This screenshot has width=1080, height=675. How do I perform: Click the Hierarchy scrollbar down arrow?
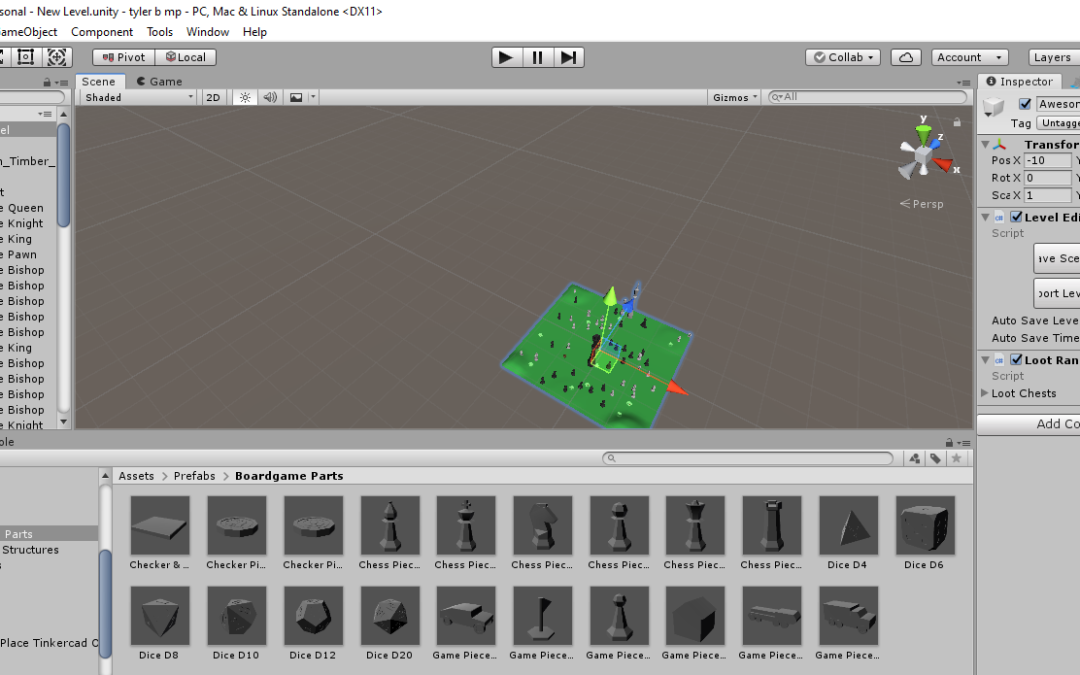pyautogui.click(x=63, y=422)
